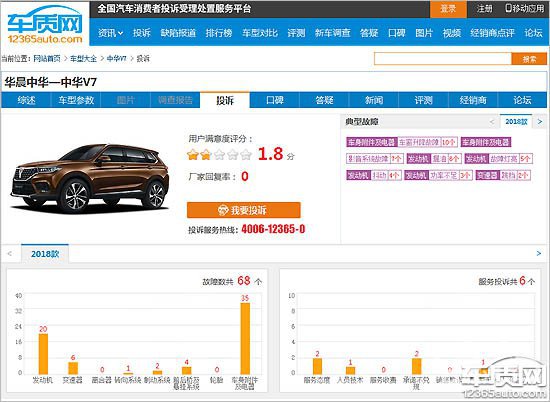Switch to the 经销商 model tab
The height and width of the screenshot is (402, 550).
coord(473,100)
